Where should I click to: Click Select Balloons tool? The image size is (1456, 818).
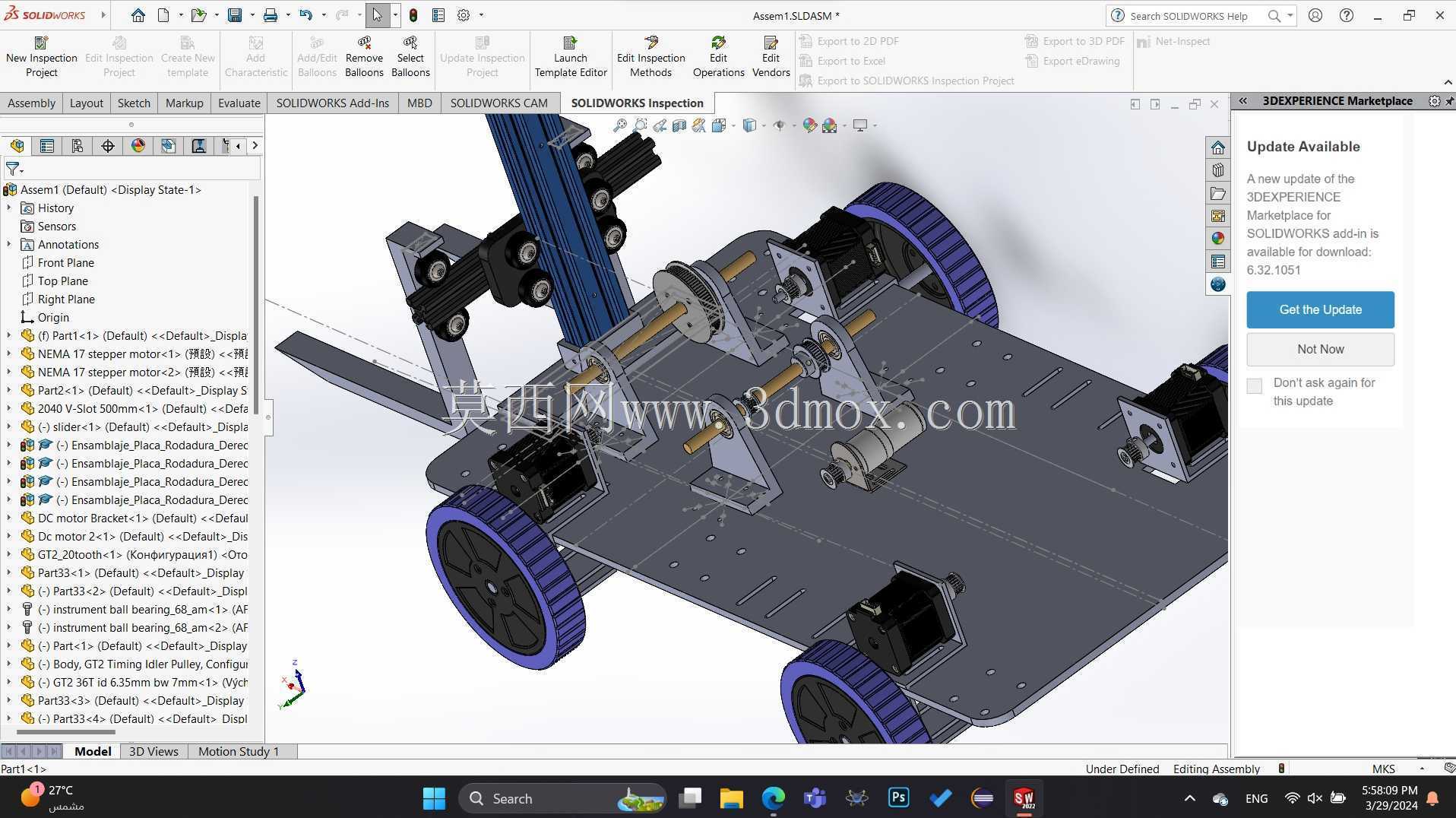pos(410,57)
